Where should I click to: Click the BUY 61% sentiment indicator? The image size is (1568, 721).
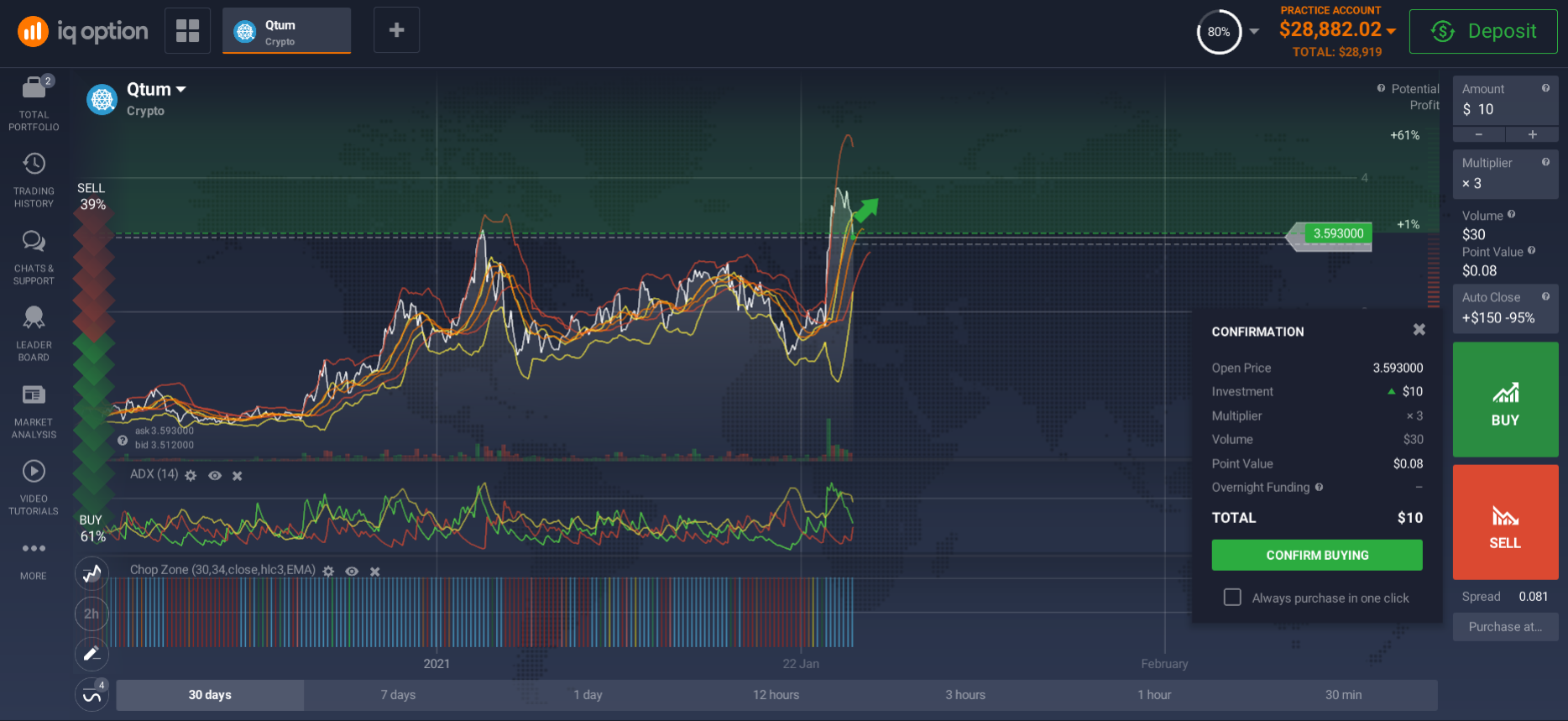coord(91,528)
